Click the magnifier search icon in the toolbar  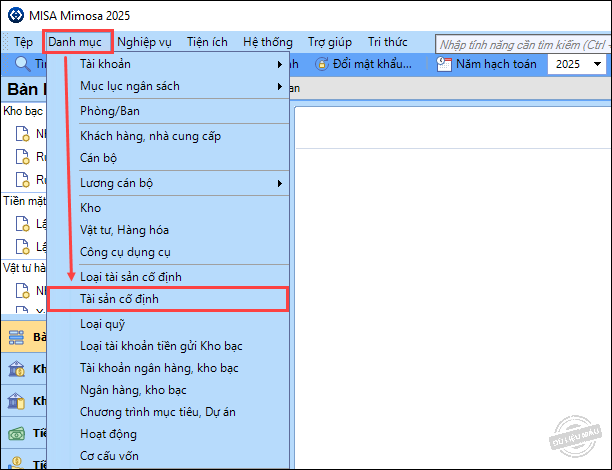point(22,64)
